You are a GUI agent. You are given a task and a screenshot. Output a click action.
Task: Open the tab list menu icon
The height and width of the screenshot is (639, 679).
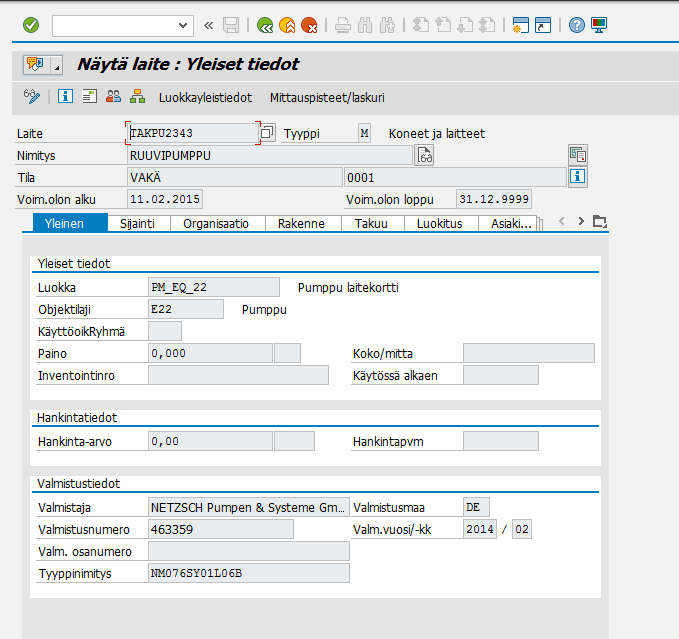click(600, 222)
